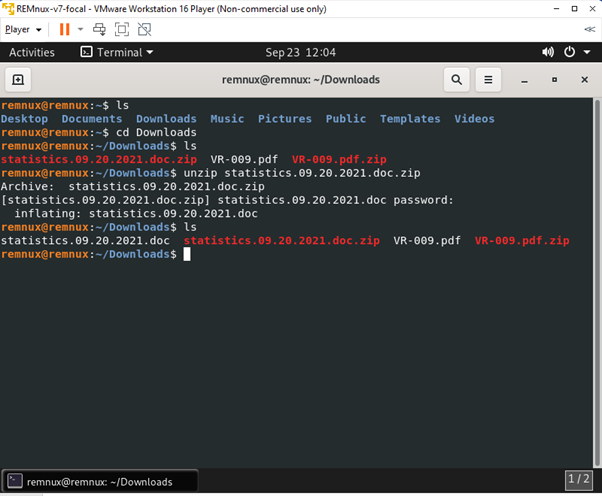The width and height of the screenshot is (602, 496).
Task: Click the Public folder name
Action: tap(346, 119)
